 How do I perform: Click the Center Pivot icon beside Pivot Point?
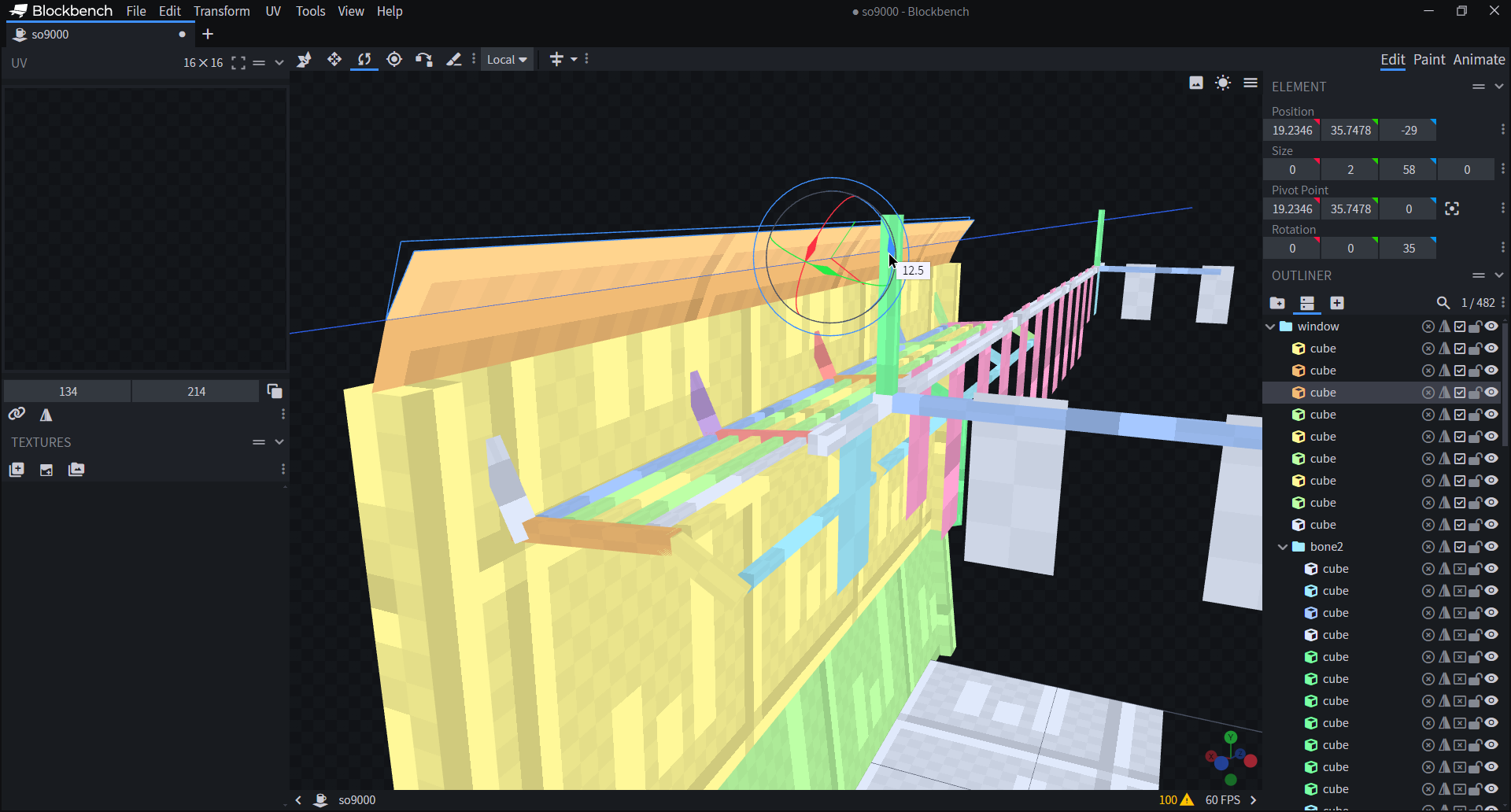[x=1452, y=209]
